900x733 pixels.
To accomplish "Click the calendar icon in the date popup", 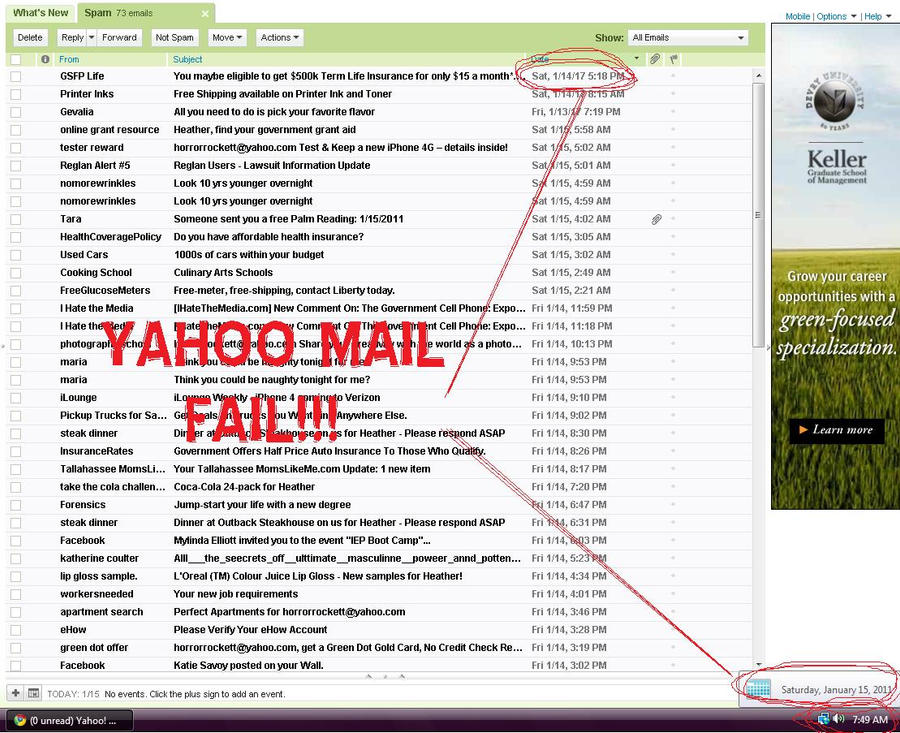I will click(x=758, y=688).
